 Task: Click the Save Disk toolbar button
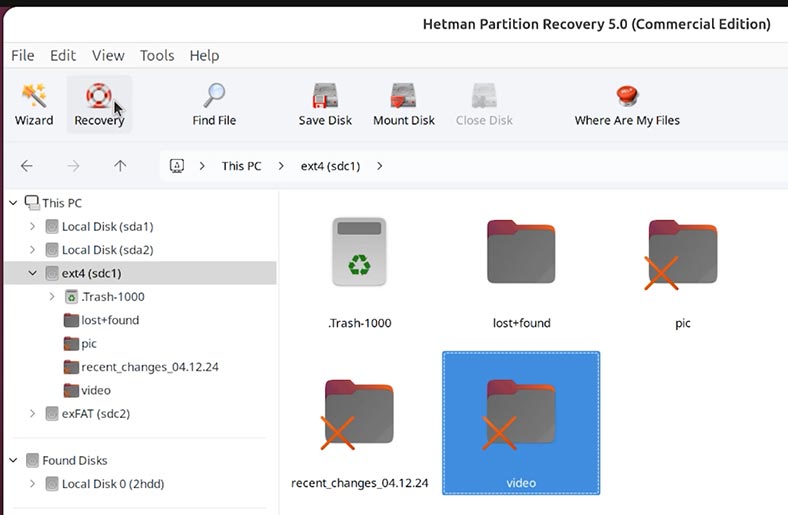[x=325, y=105]
